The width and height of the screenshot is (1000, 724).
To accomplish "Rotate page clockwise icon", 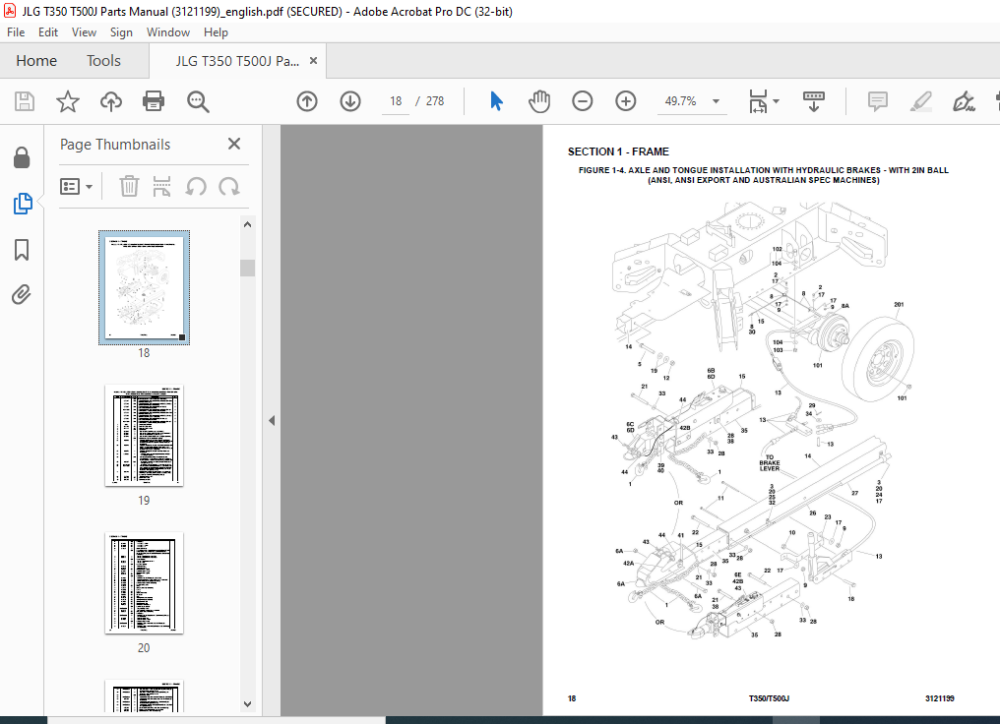I will [x=229, y=186].
